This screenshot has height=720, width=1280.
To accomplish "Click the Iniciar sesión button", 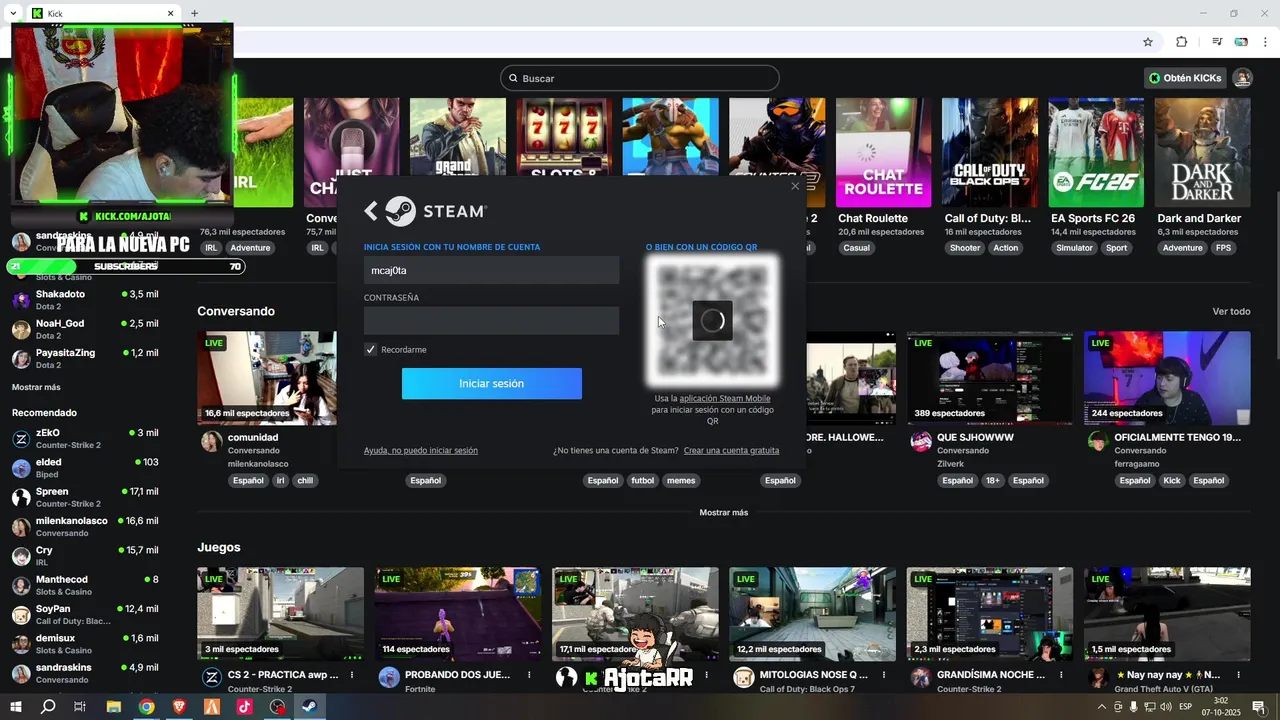I will tap(491, 384).
